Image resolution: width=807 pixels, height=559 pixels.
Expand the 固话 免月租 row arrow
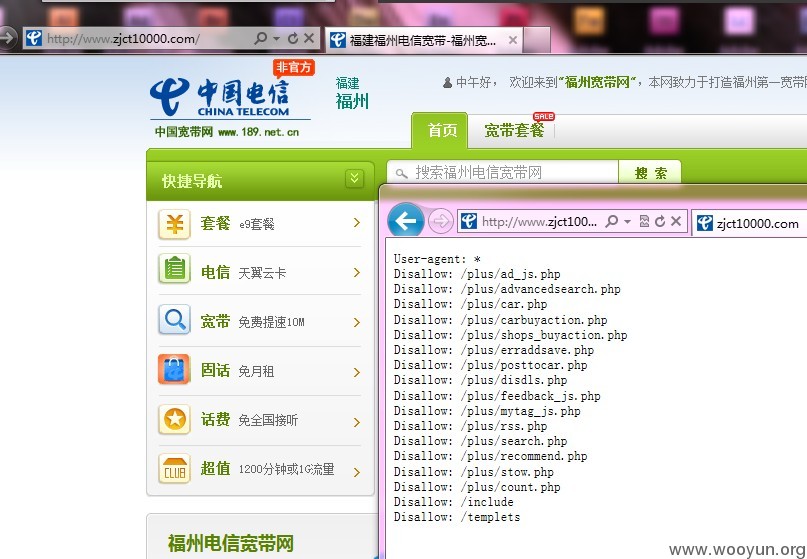point(357,372)
